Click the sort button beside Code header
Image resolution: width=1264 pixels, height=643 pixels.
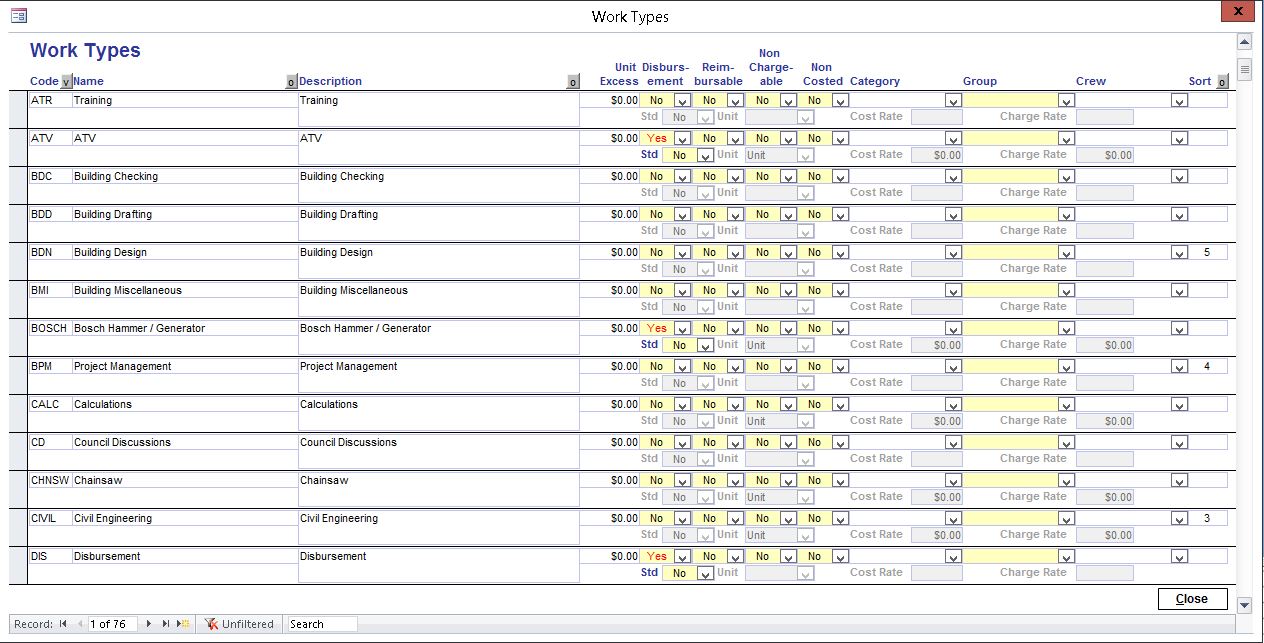tap(66, 82)
